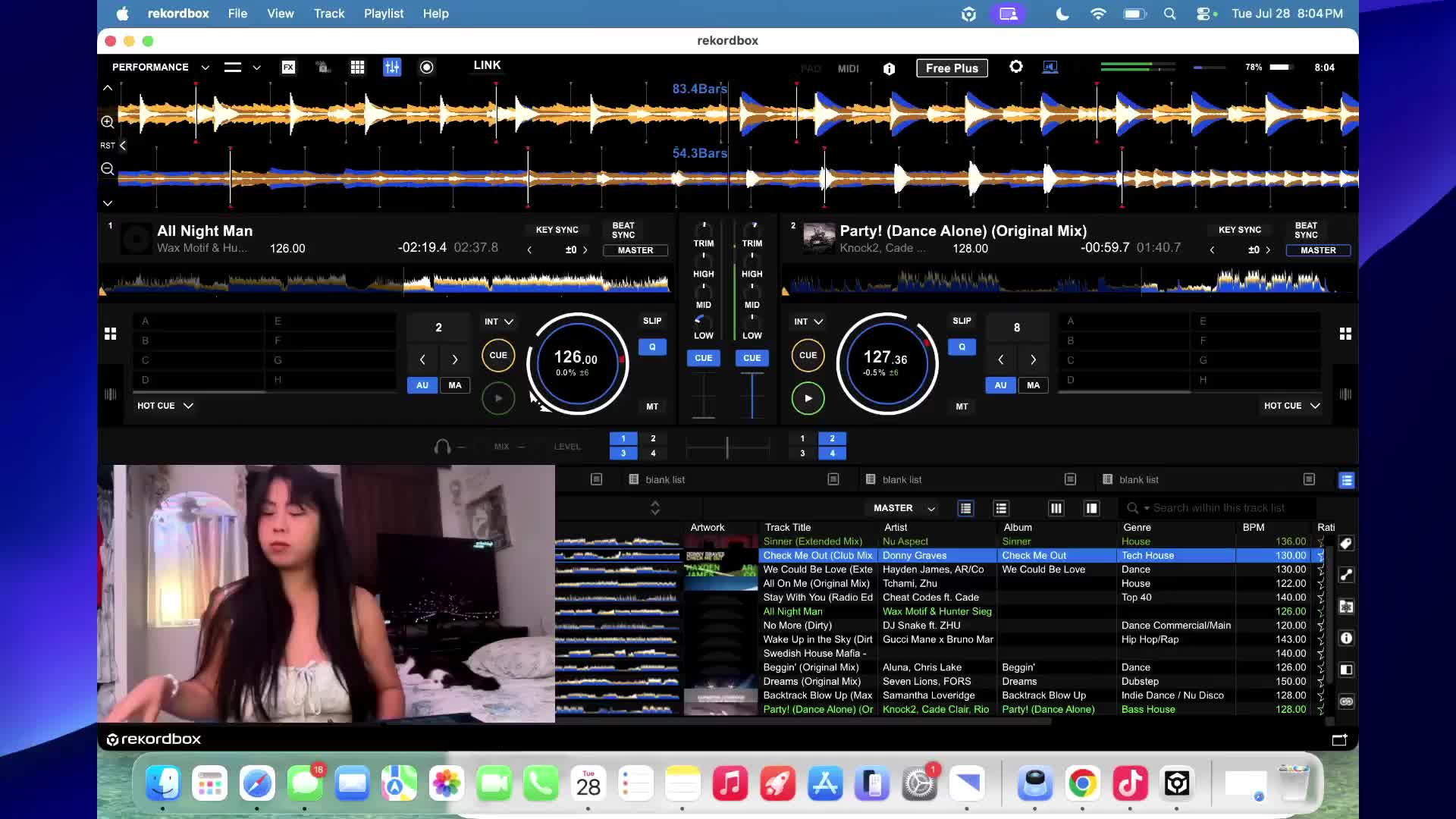Open the Help menu
Image resolution: width=1456 pixels, height=819 pixels.
435,14
